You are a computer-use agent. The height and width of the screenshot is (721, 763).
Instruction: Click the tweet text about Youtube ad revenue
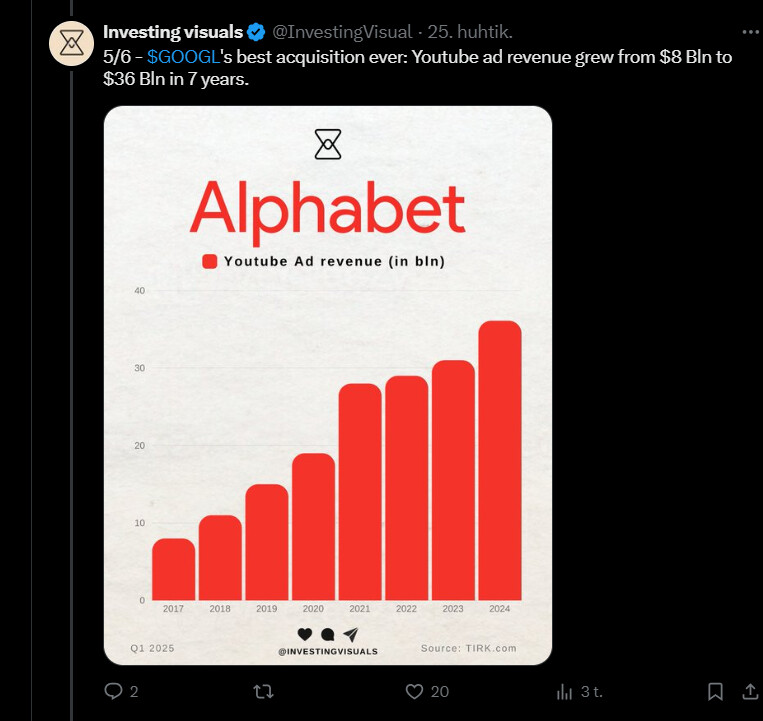(x=418, y=68)
